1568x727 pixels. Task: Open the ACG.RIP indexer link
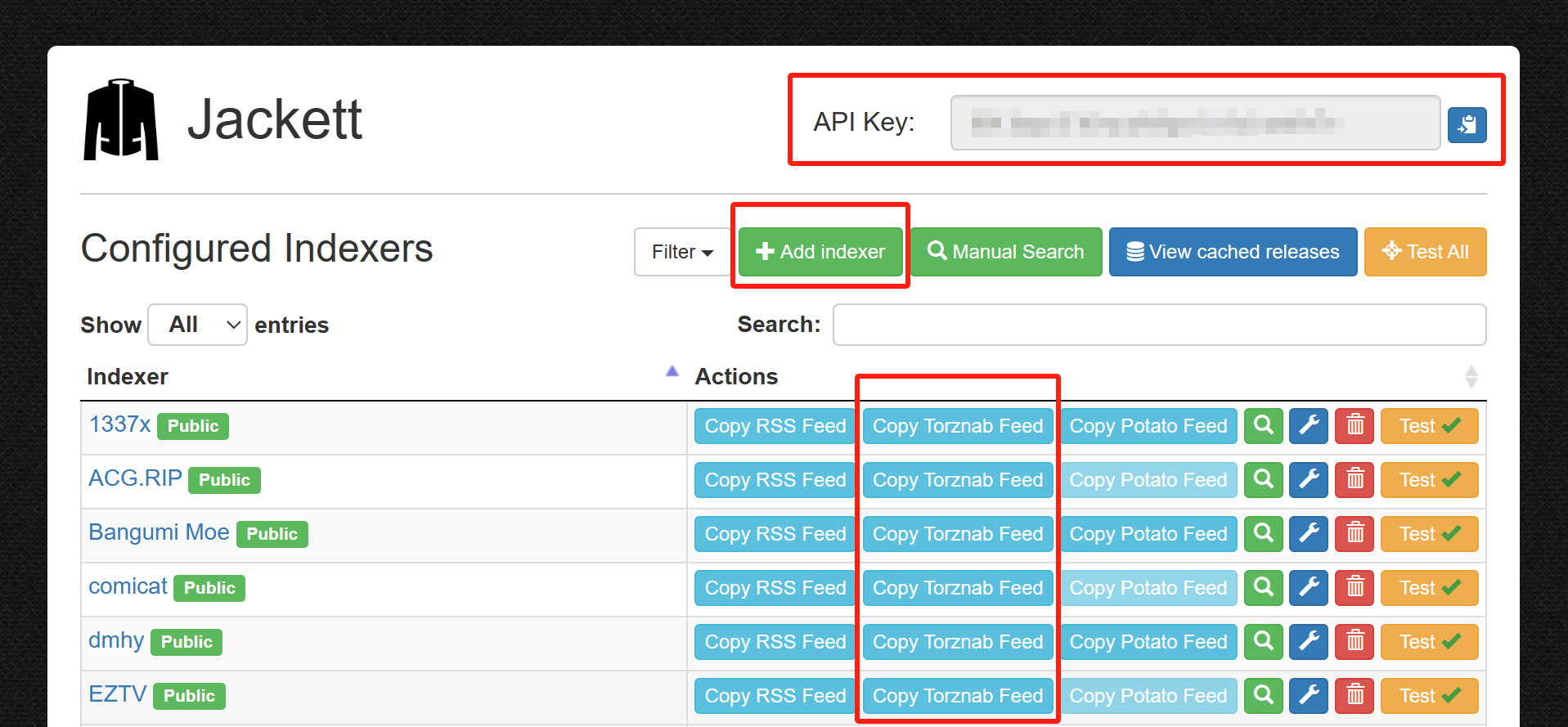[135, 478]
